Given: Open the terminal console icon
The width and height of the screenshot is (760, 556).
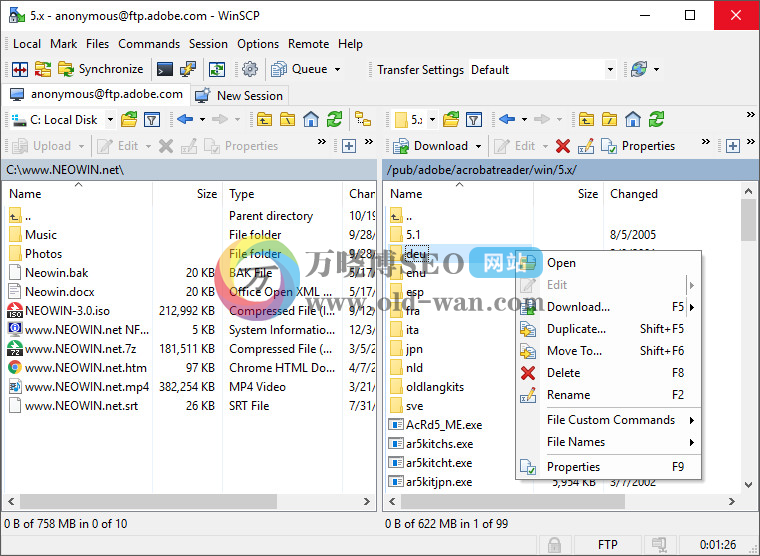Looking at the screenshot, I should (x=165, y=69).
